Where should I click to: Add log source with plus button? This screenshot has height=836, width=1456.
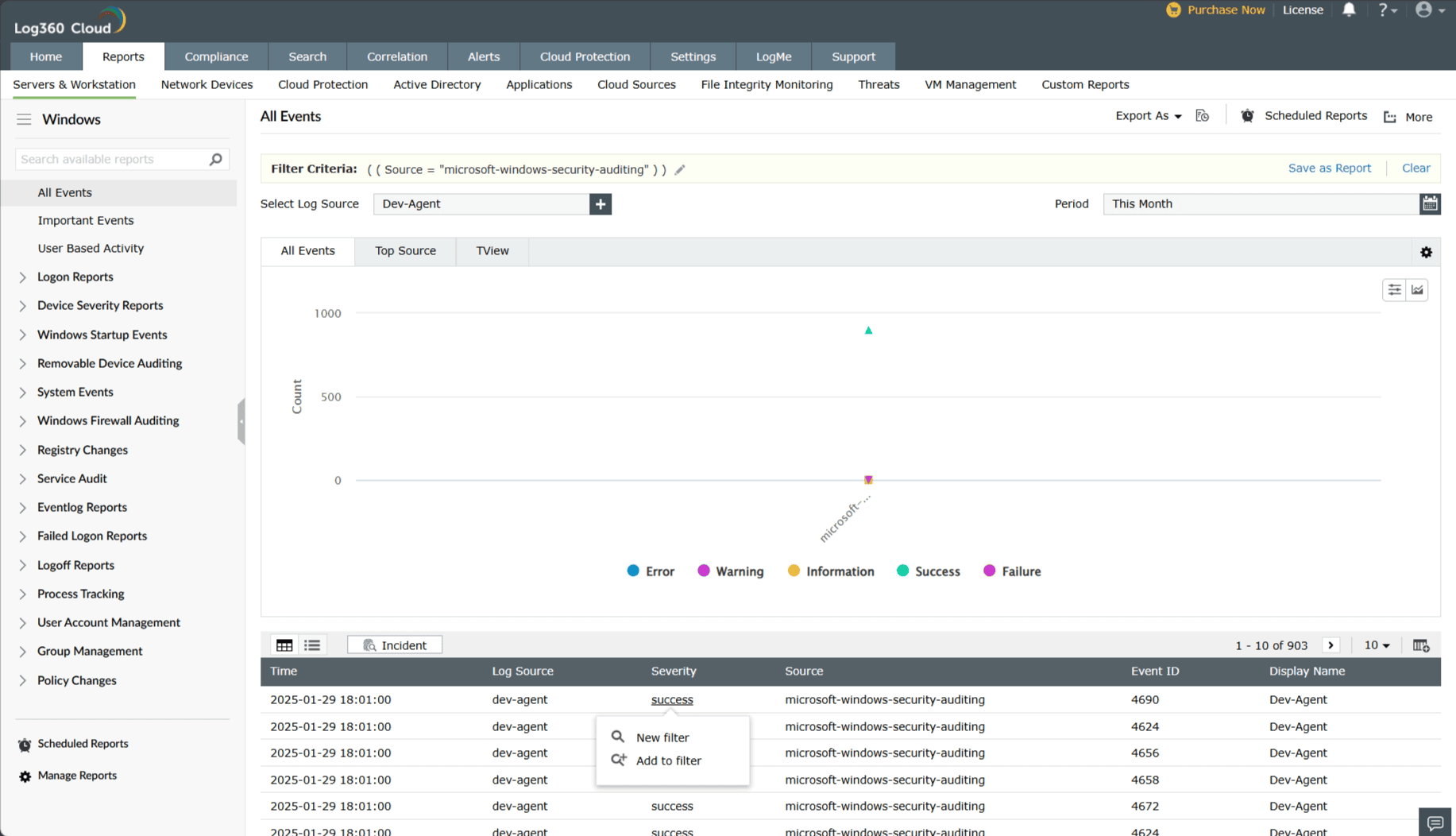coord(601,204)
